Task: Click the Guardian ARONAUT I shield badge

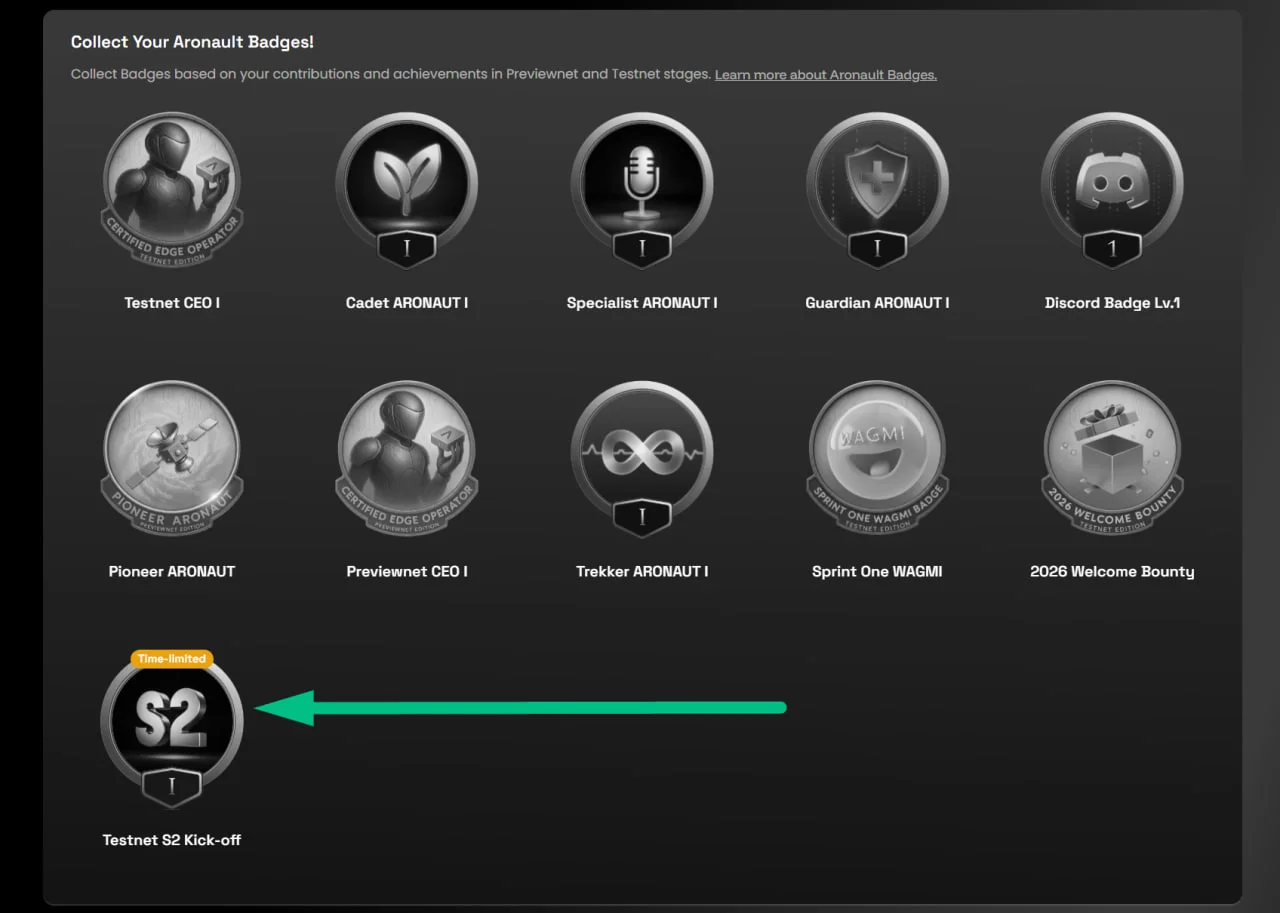Action: pos(877,190)
